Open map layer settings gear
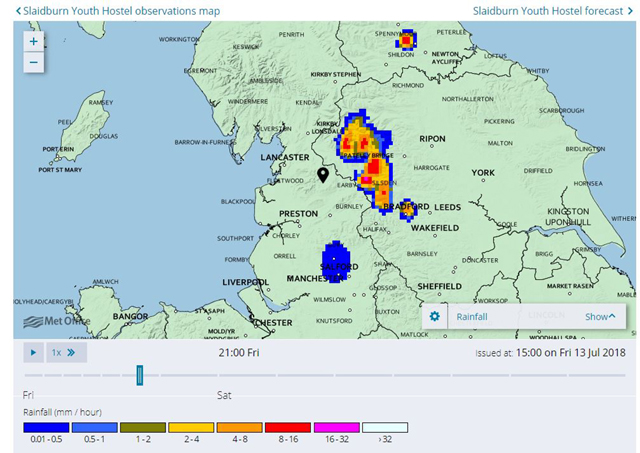 (434, 316)
